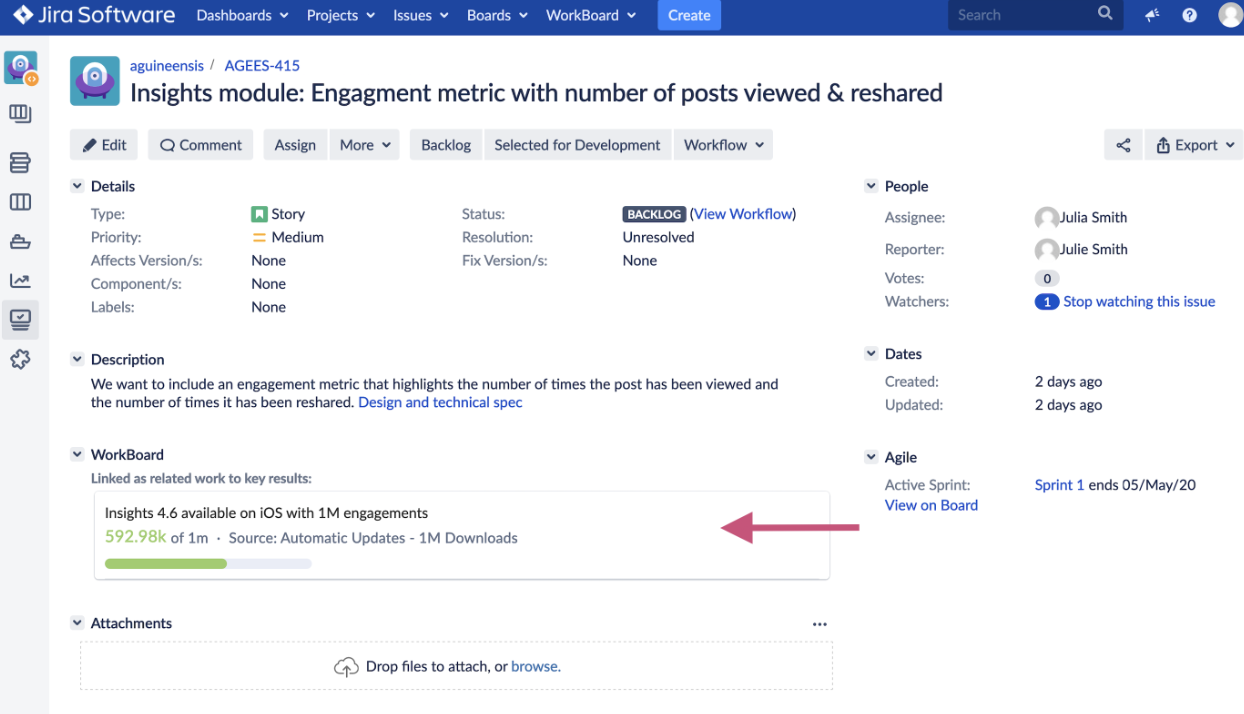Image resolution: width=1244 pixels, height=714 pixels.
Task: Collapse the Description section
Action: 77,359
